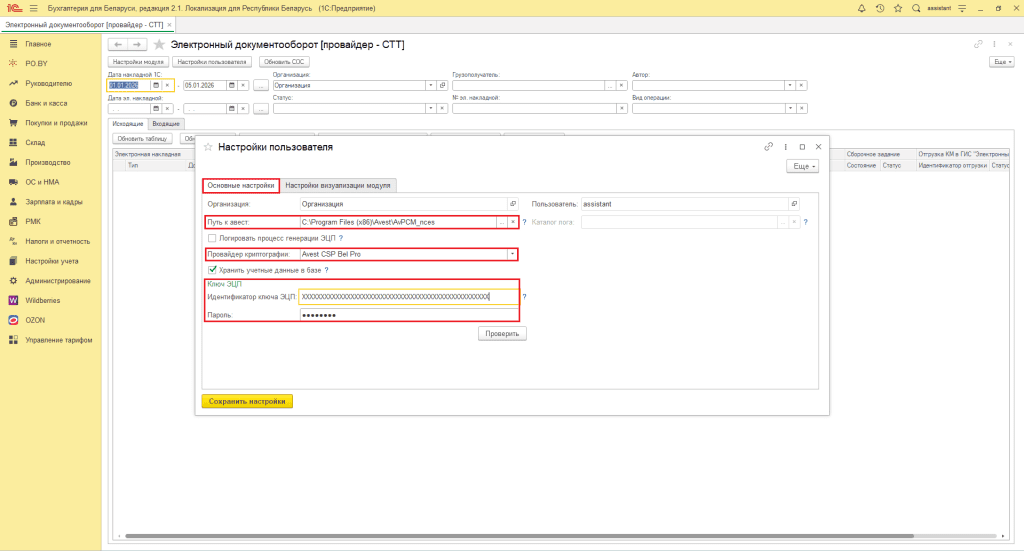Expand the Автор dropdown list

(790, 86)
